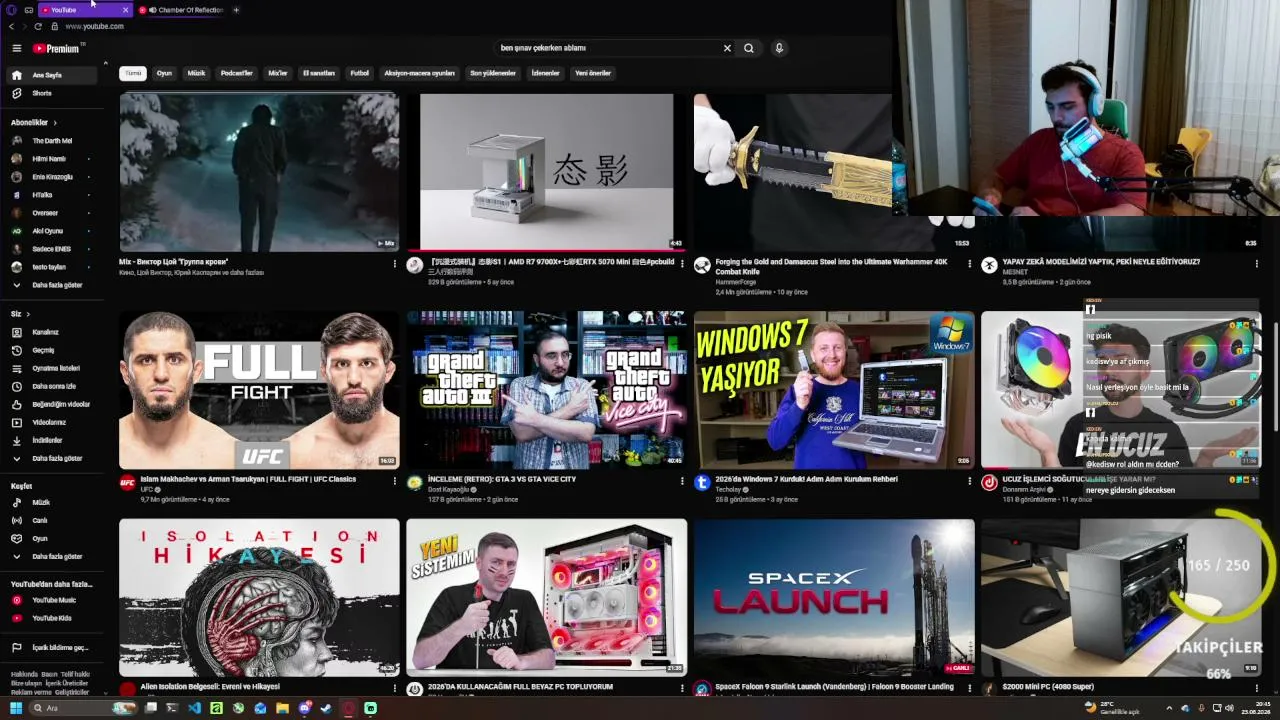The width and height of the screenshot is (1280, 720).
Task: Go to Ana Sayfa home
Action: pos(54,75)
